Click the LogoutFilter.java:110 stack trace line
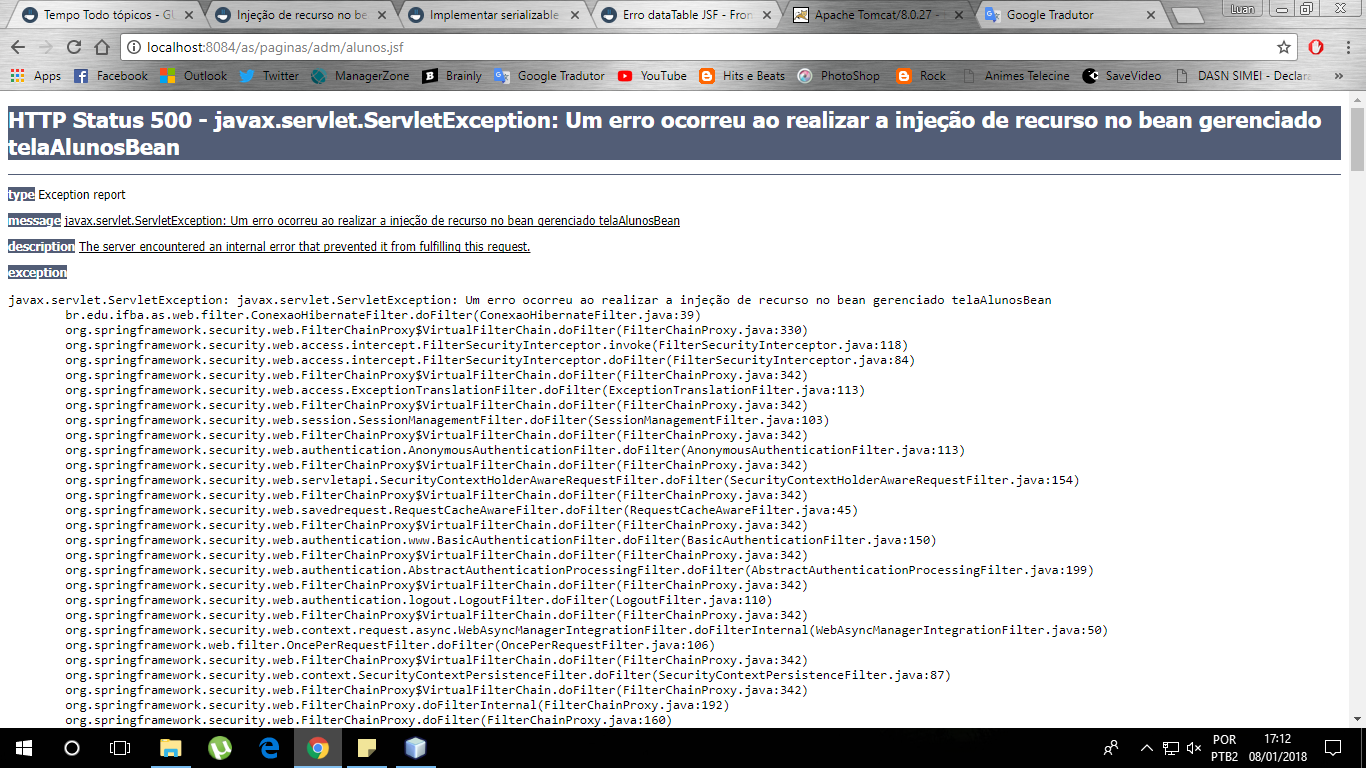Screen dimensions: 1366x768 [x=419, y=600]
